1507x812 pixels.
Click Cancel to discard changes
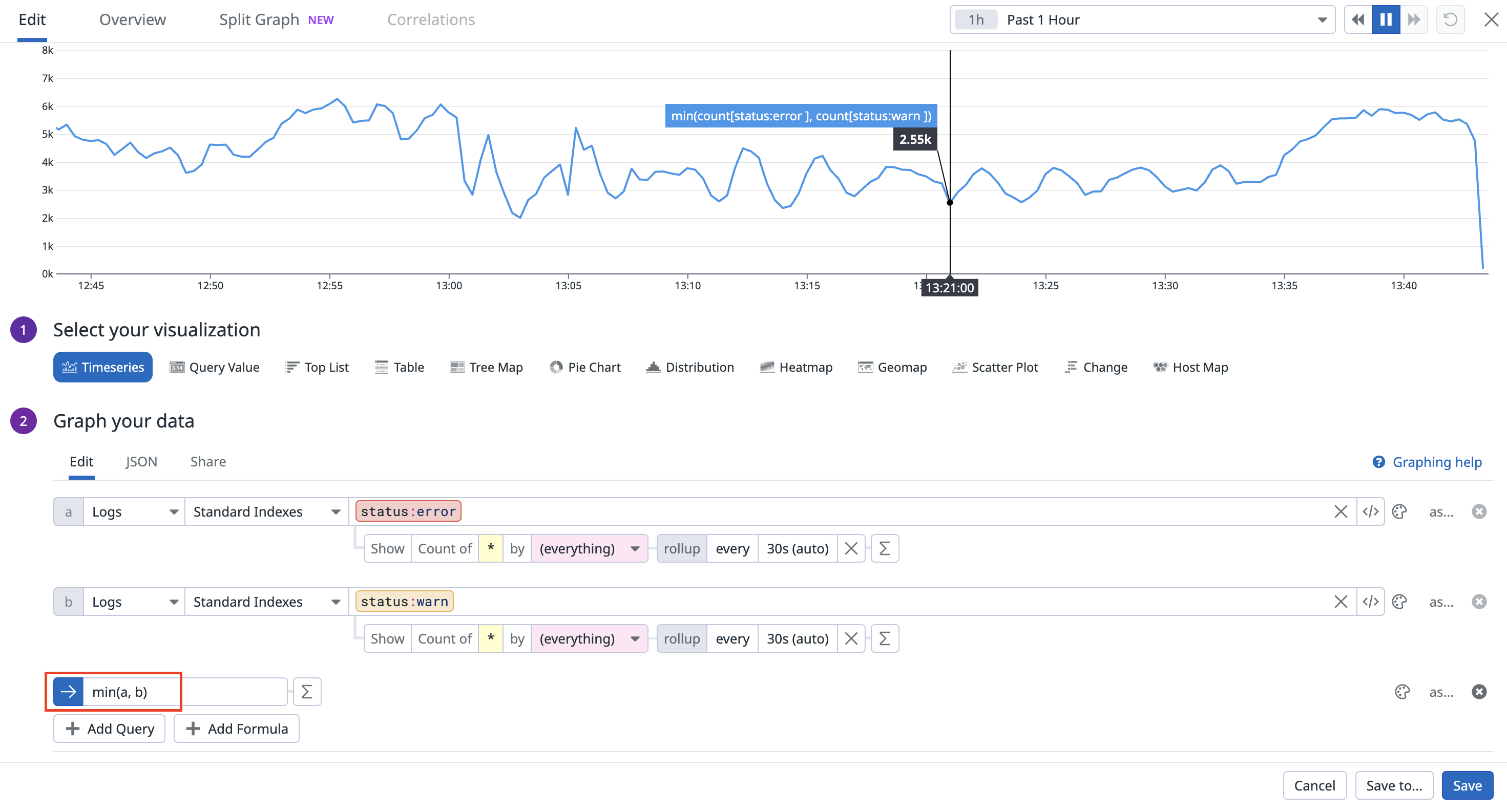[1314, 785]
